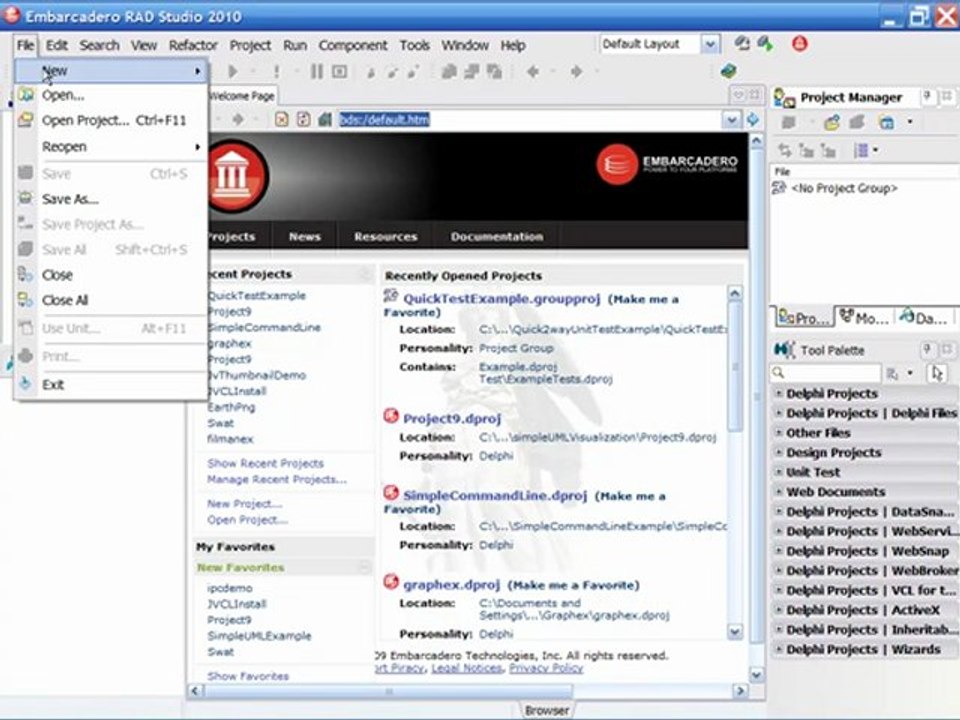Switch to the Documentation tab
The image size is (960, 720).
497,237
